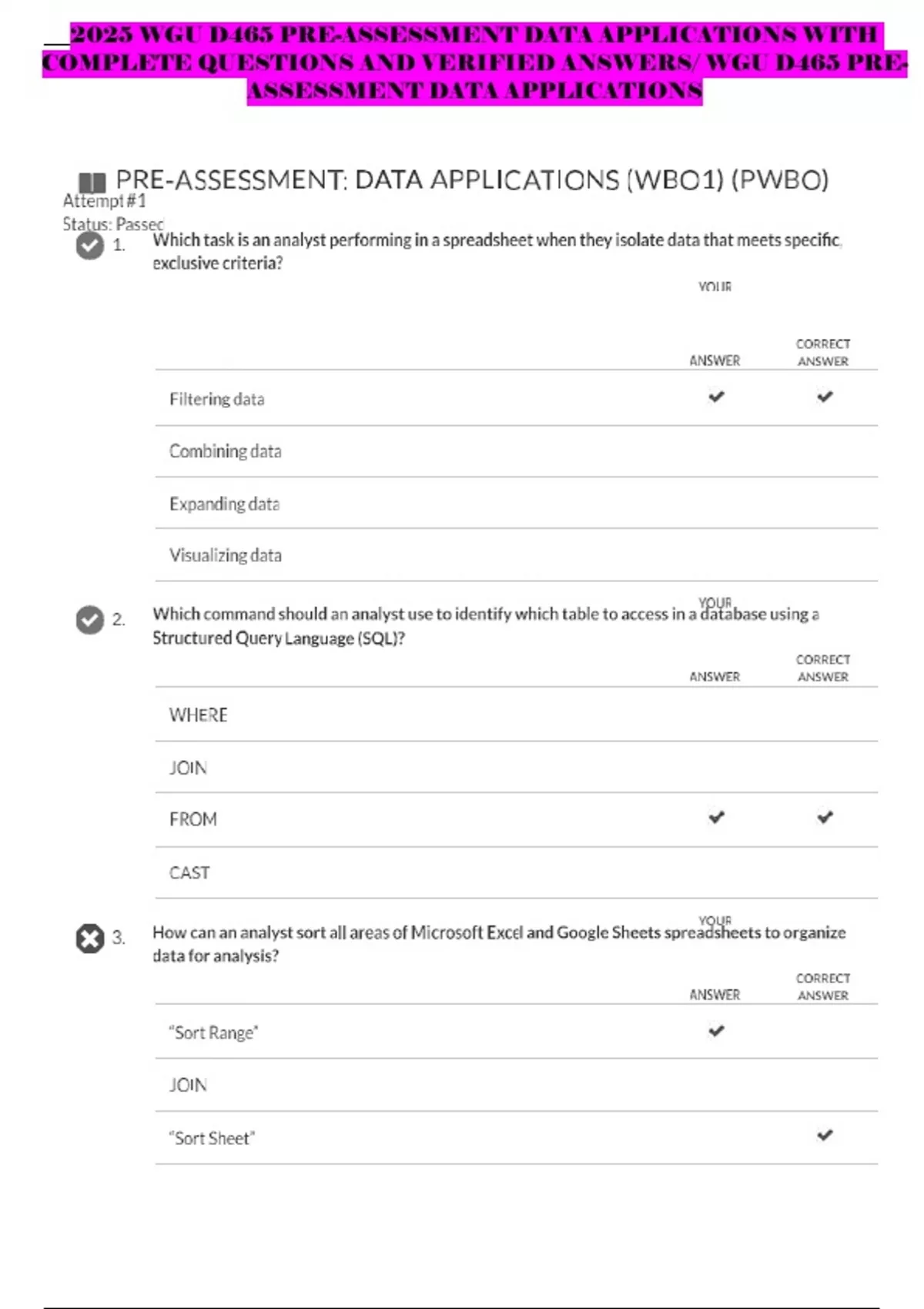924x1309 pixels.
Task: Click Filtering data correct-answer checkmark
Action: (x=825, y=397)
